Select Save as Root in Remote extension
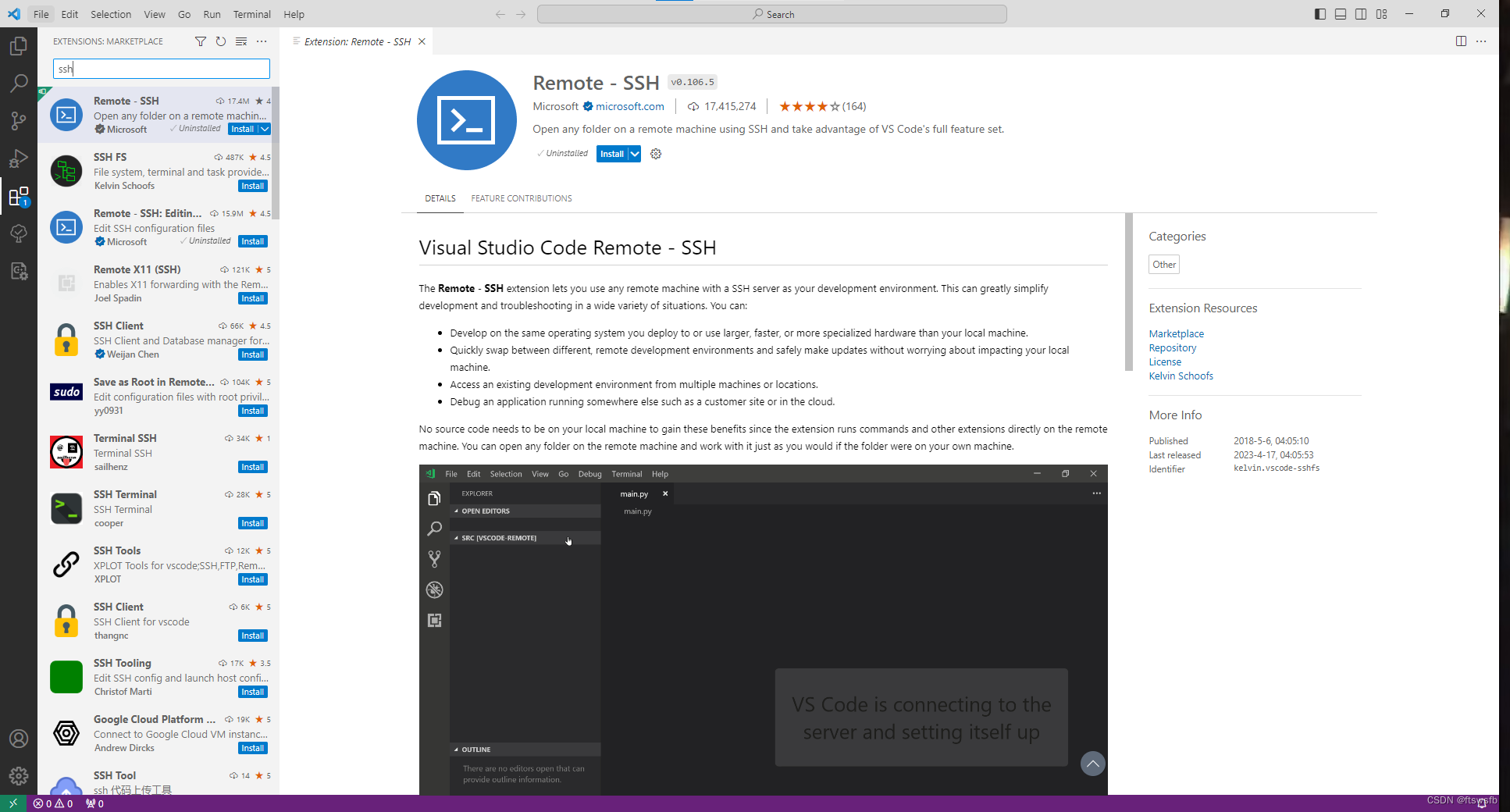 158,396
